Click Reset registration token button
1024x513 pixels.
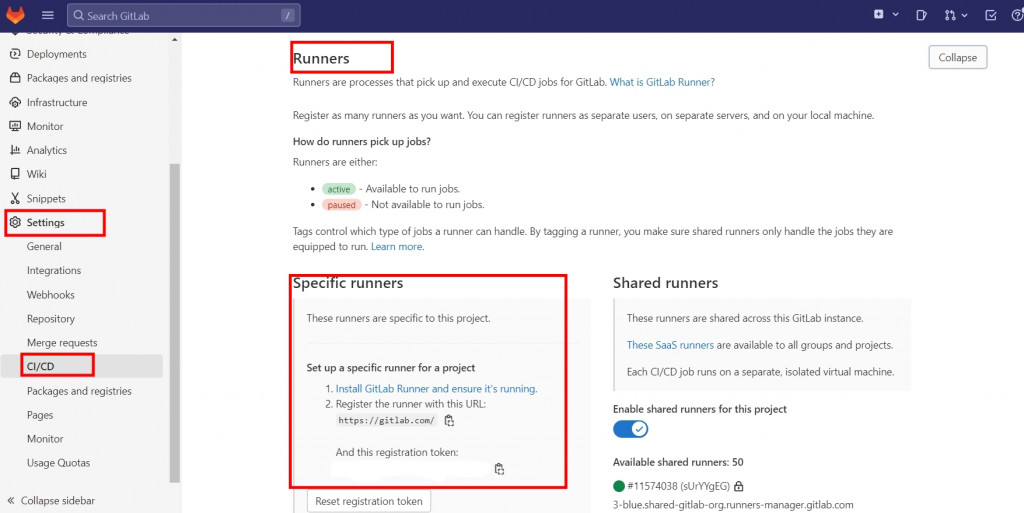tap(369, 501)
